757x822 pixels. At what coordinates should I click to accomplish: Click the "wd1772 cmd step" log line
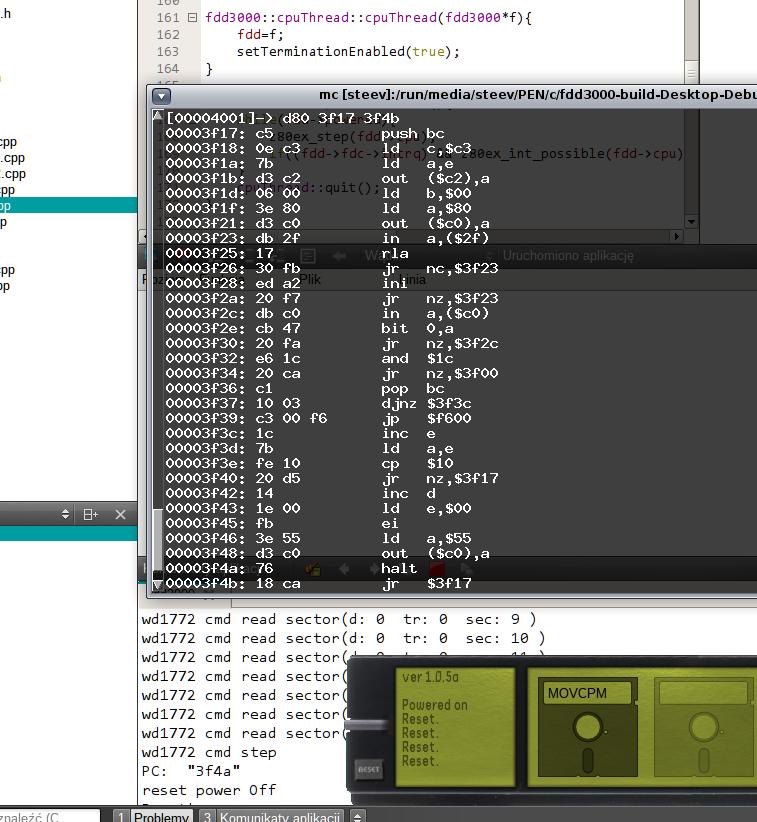pyautogui.click(x=209, y=752)
